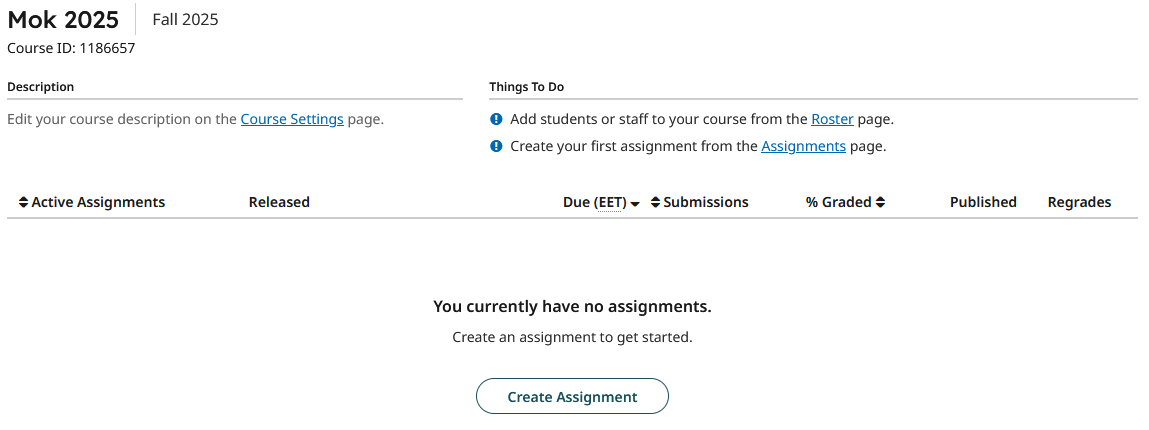The image size is (1149, 430).
Task: Click the Regrades column header
Action: point(1079,202)
